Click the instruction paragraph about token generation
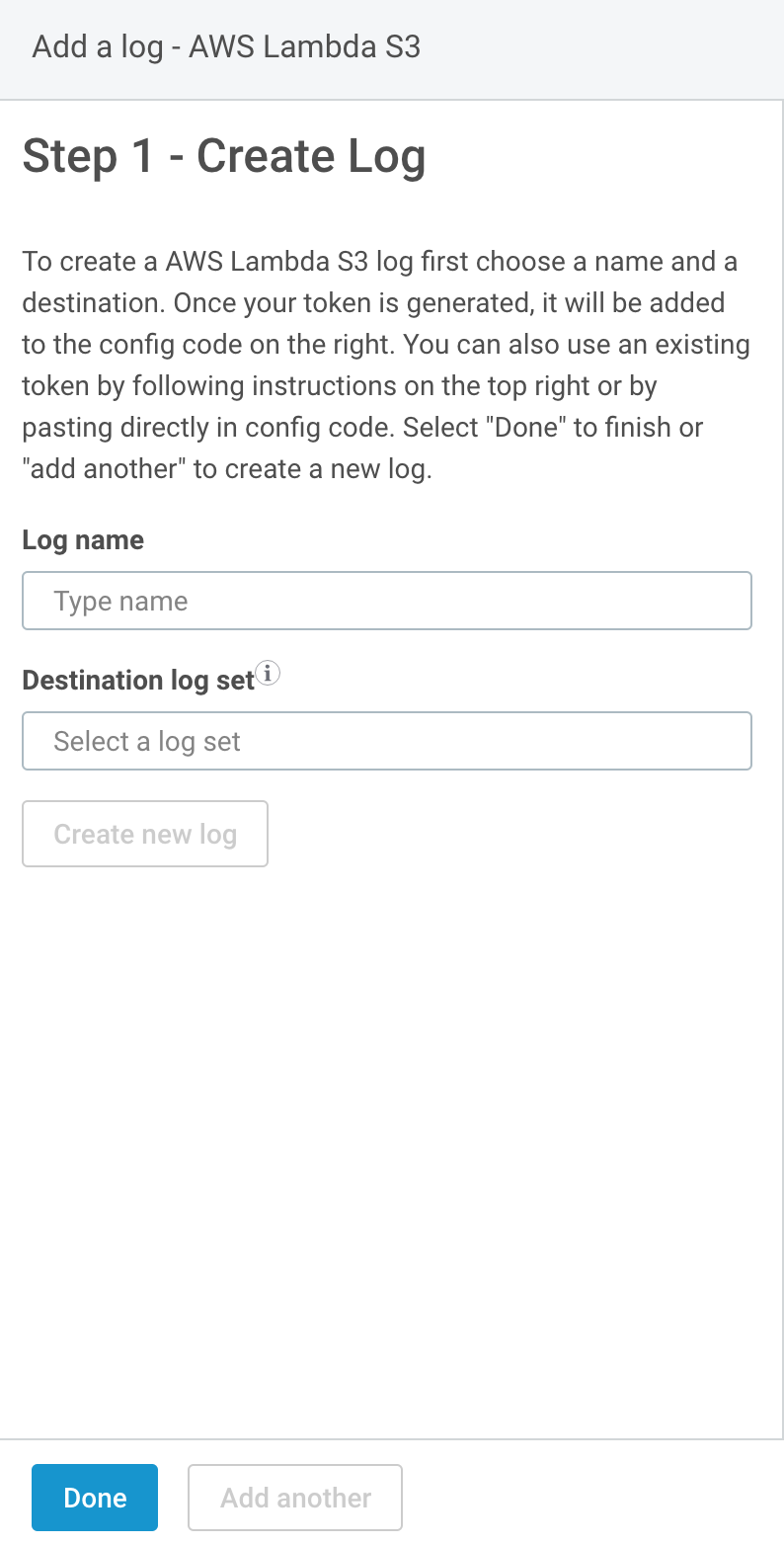Screen dimensions: 784x1545 [386, 366]
